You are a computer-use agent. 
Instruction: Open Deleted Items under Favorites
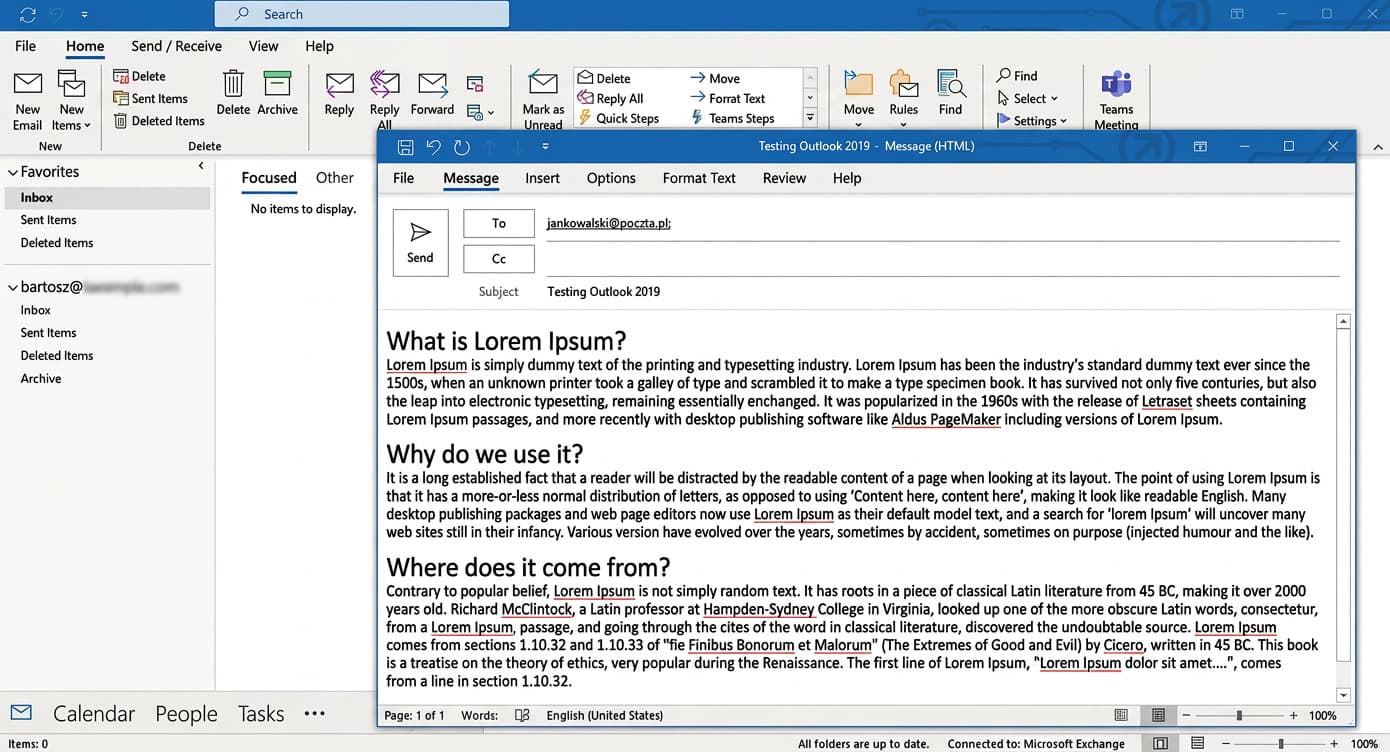tap(57, 243)
